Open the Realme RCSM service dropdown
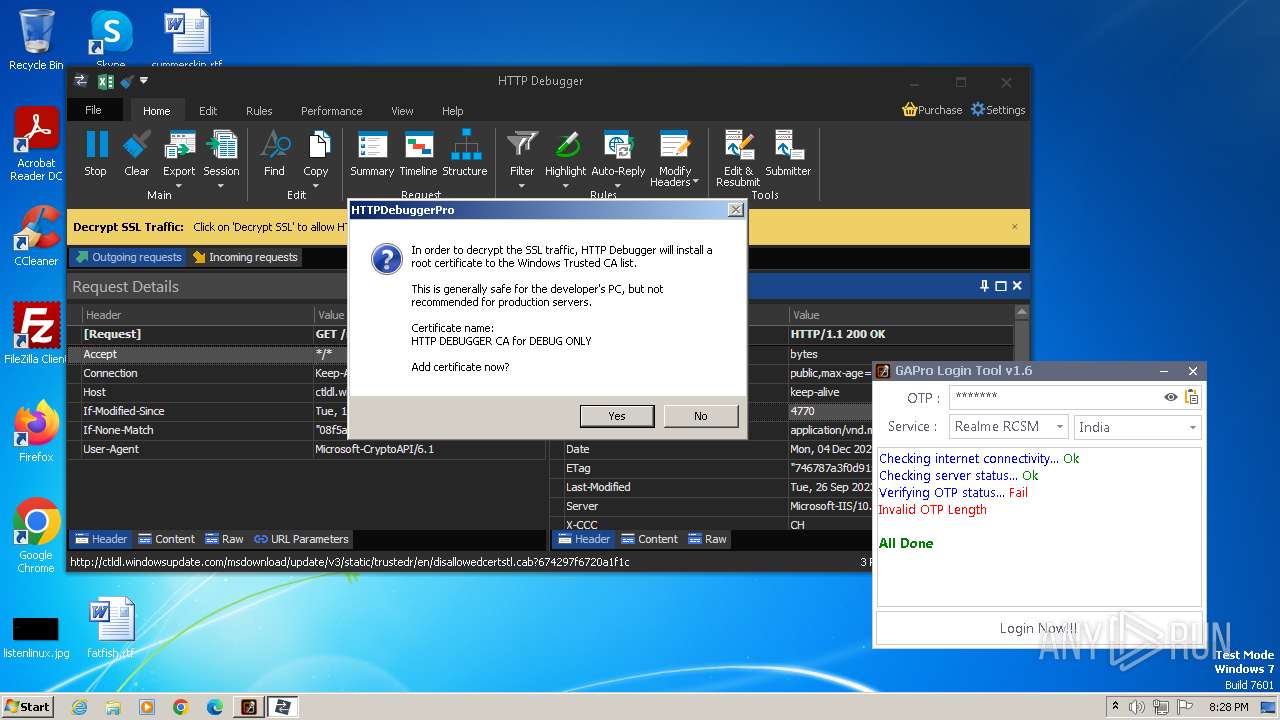 [x=1008, y=427]
